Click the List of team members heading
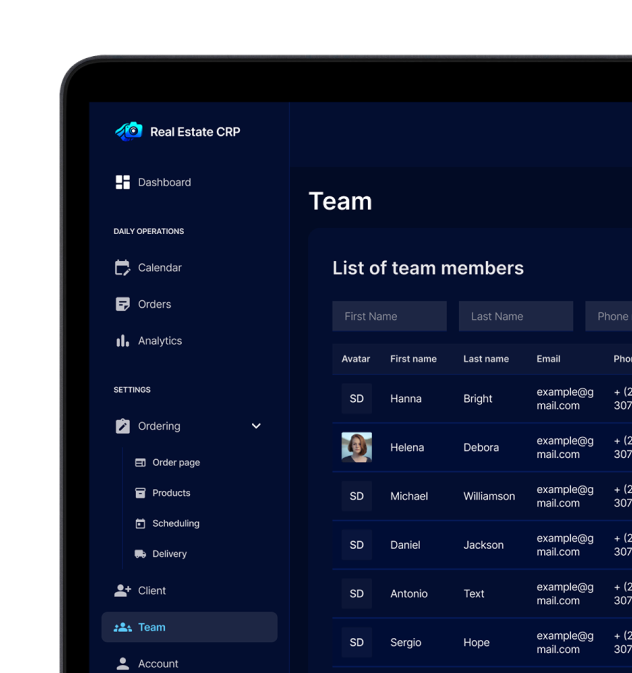 pos(428,268)
